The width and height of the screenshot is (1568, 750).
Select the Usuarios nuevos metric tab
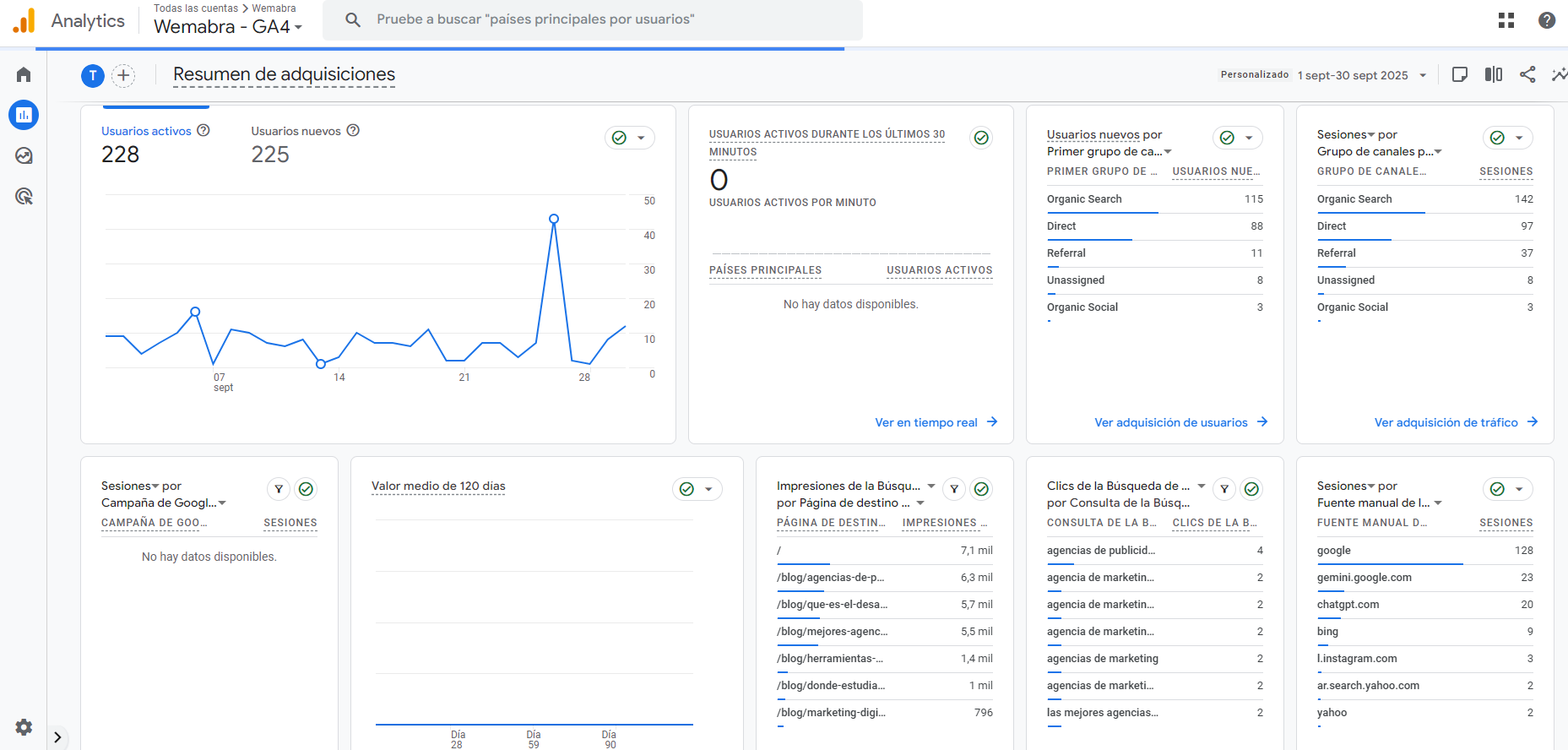(x=296, y=131)
